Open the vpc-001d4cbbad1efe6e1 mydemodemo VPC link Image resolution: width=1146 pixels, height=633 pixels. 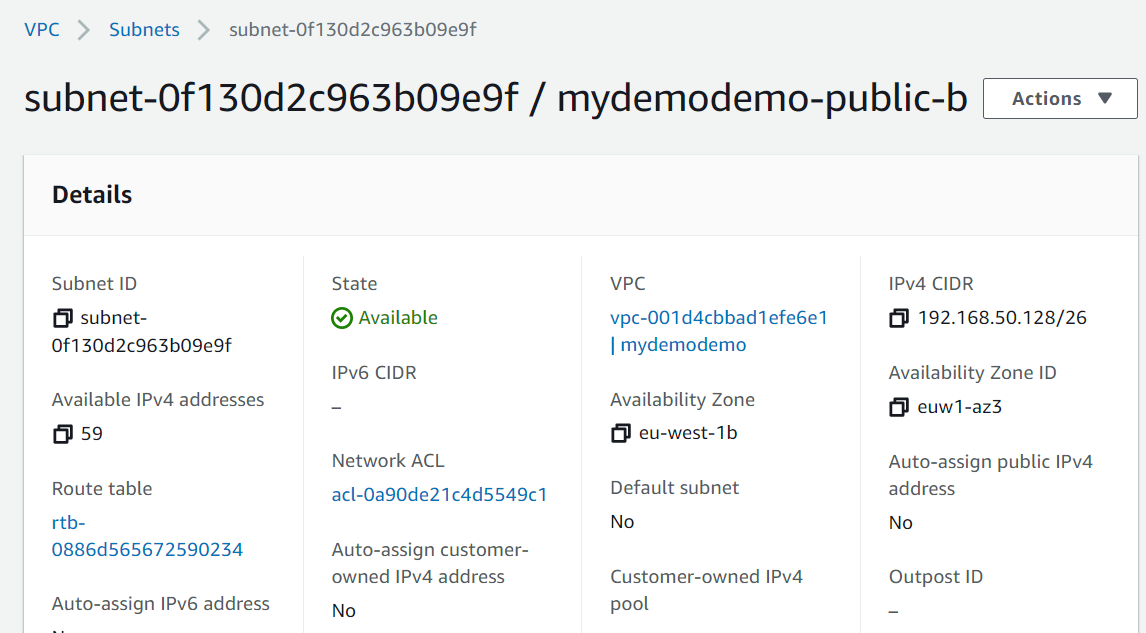tap(719, 331)
